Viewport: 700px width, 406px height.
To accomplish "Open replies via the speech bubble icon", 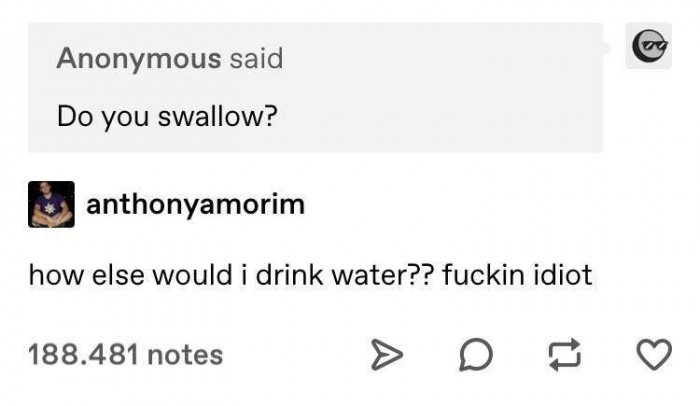I will coord(476,355).
